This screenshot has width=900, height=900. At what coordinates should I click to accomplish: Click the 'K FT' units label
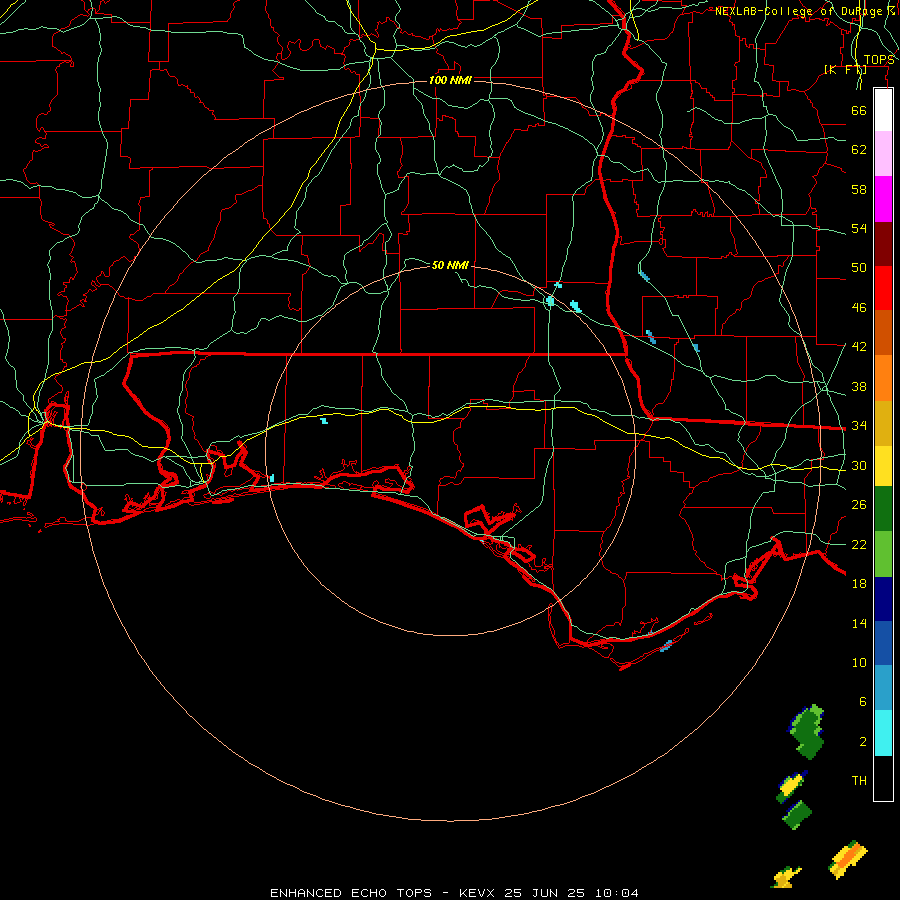[x=845, y=69]
